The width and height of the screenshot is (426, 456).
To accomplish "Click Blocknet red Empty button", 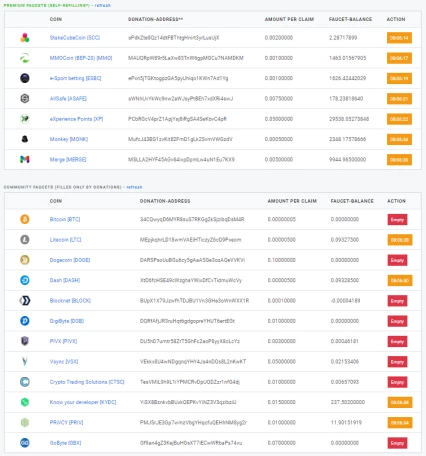I will tap(397, 301).
